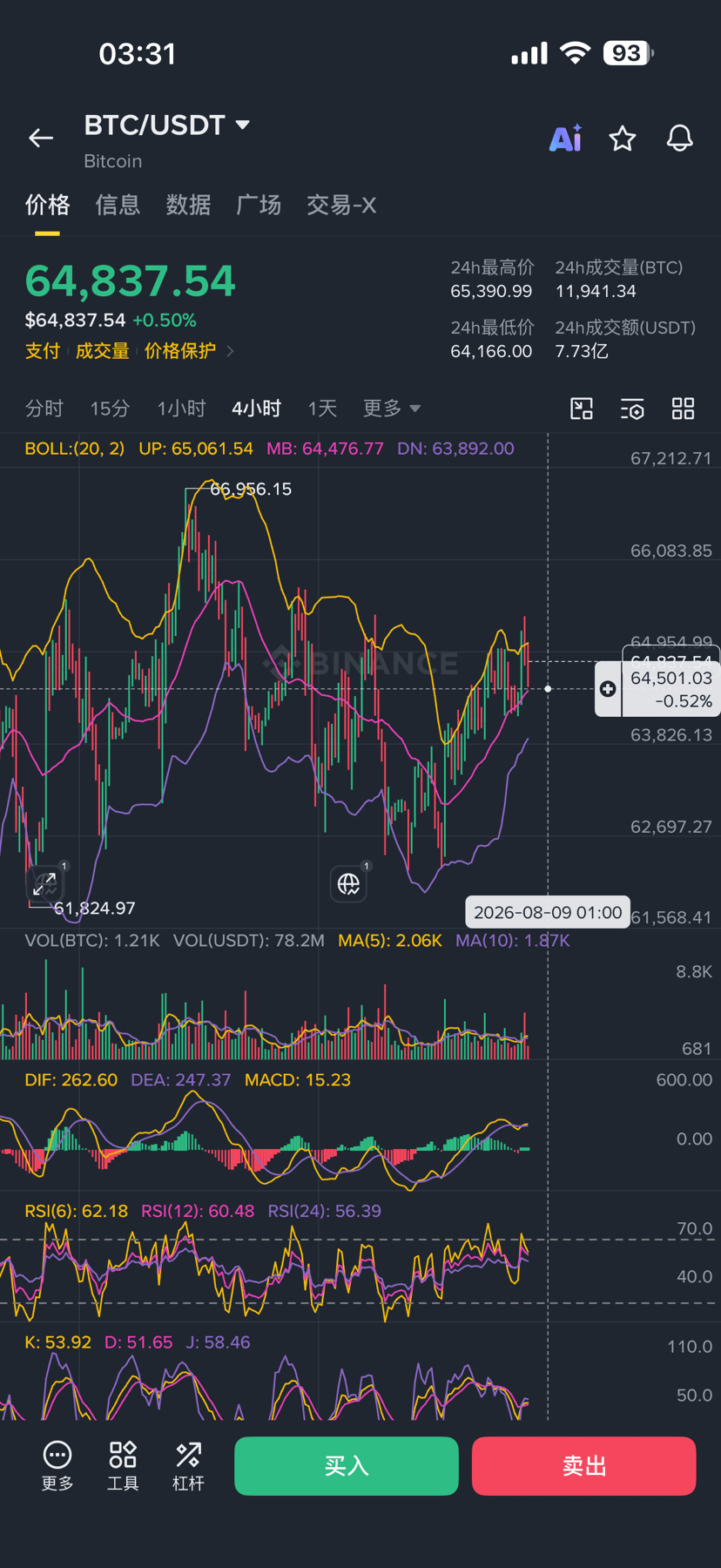The width and height of the screenshot is (721, 1568).
Task: Switch to the 交易-X tab
Action: click(x=341, y=206)
